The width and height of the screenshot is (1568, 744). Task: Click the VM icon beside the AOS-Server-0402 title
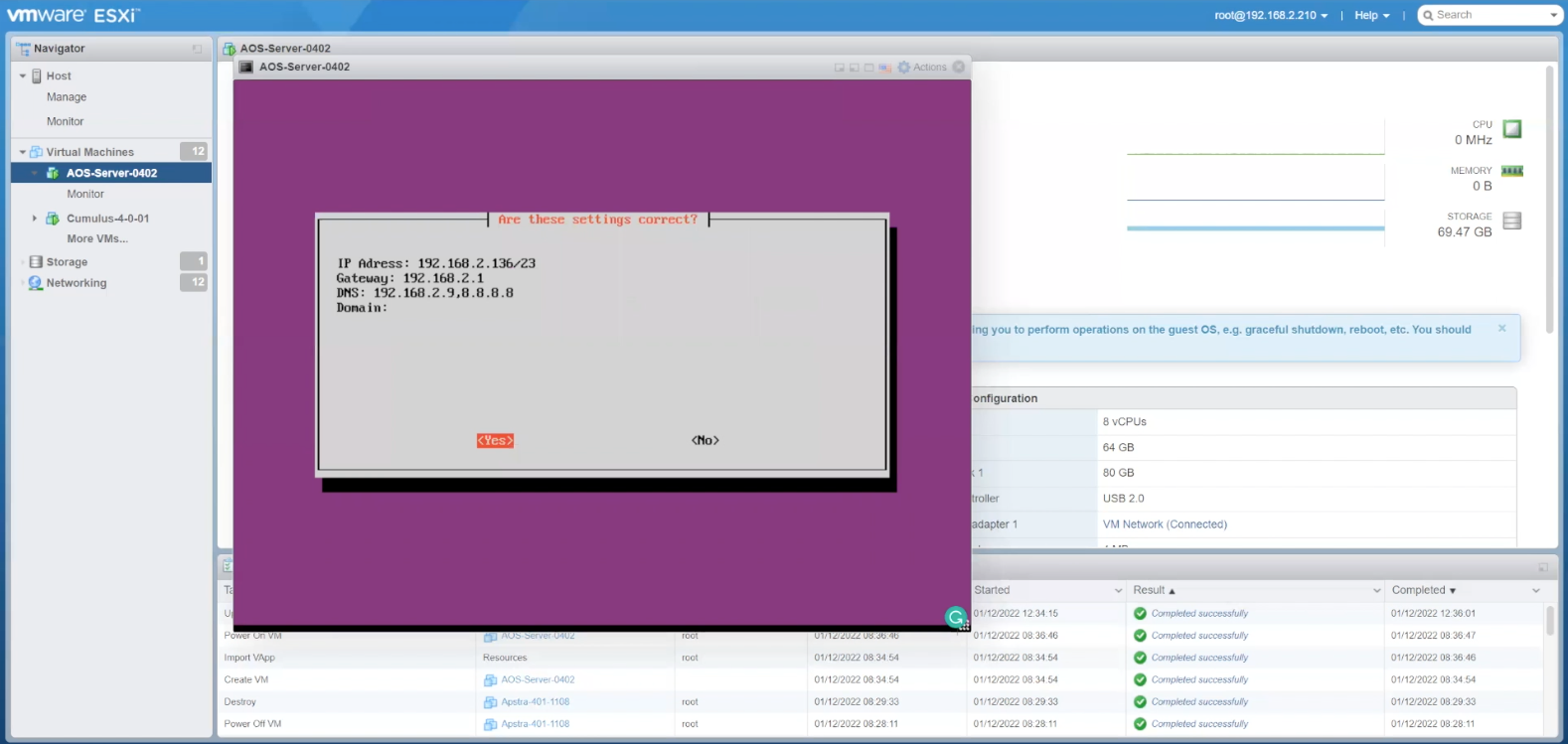(230, 49)
